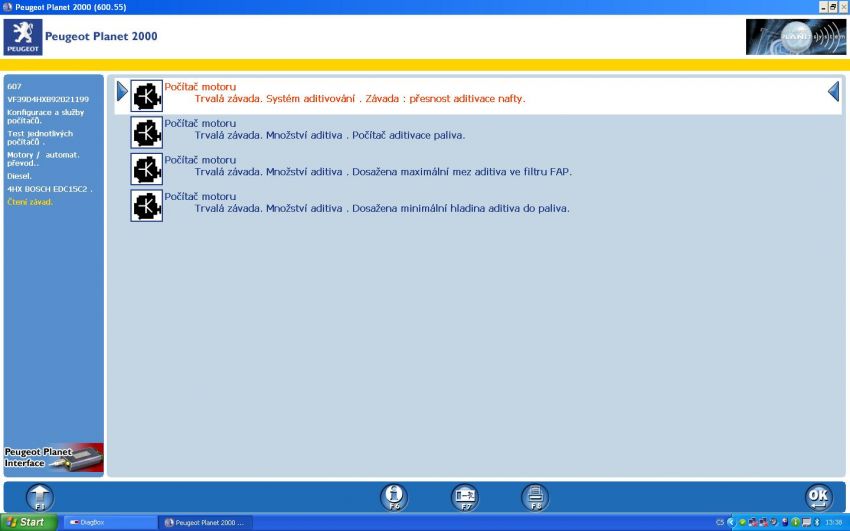The height and width of the screenshot is (531, 850).
Task: Open the F6 information help icon
Action: pos(394,497)
